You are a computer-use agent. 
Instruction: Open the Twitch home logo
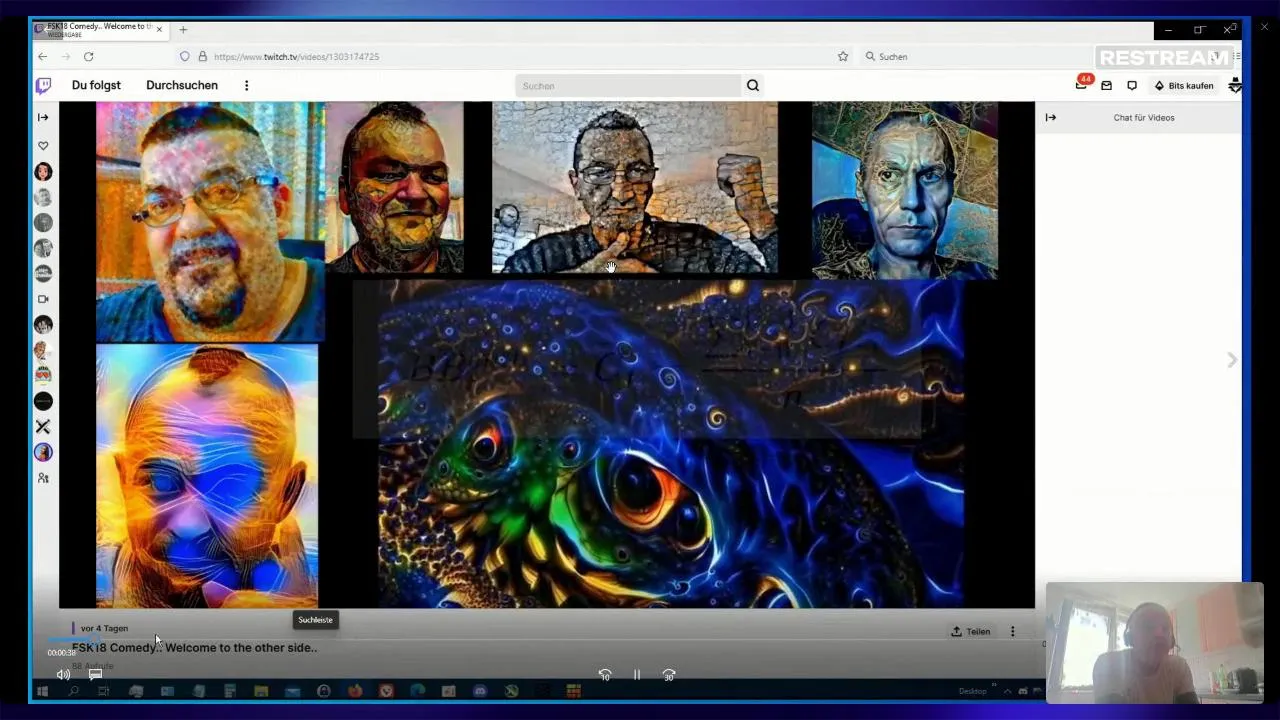pyautogui.click(x=43, y=86)
